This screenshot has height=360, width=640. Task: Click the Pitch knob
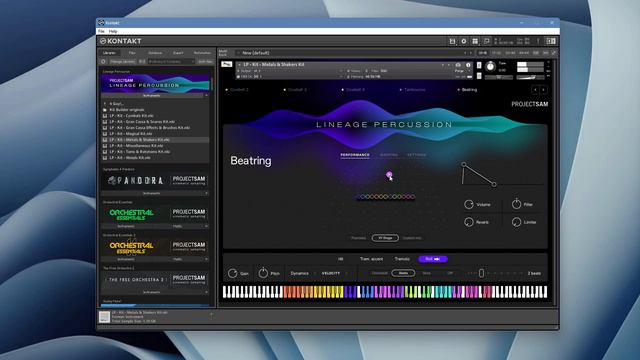[x=263, y=273]
